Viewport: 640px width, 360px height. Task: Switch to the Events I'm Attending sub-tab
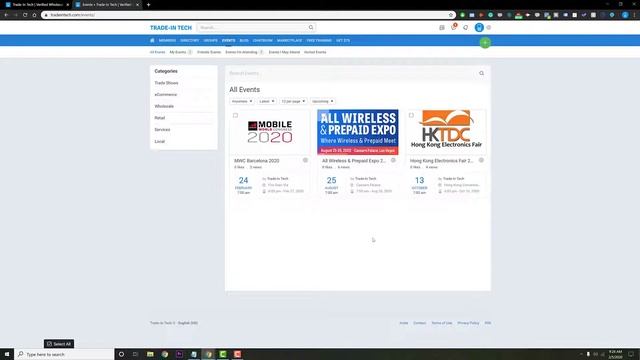pyautogui.click(x=241, y=52)
